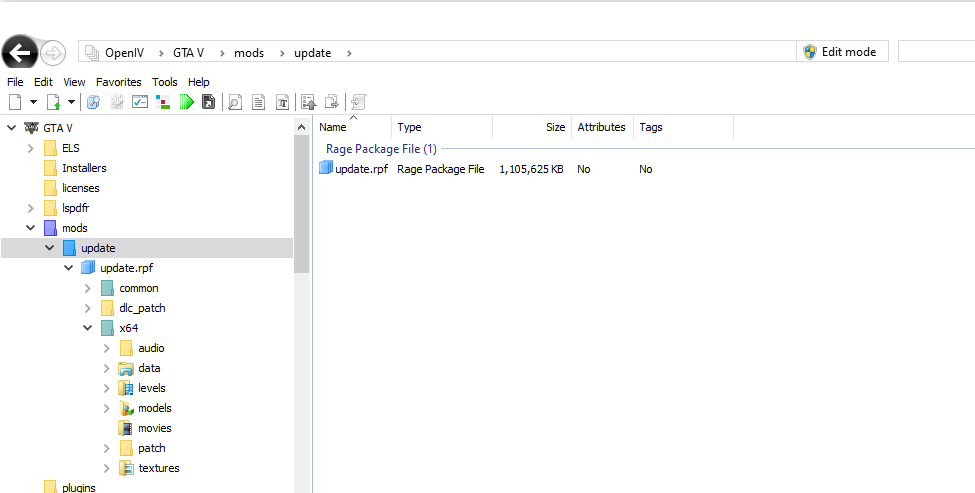Click the greyed validation grid toolbar icon

coord(117,102)
